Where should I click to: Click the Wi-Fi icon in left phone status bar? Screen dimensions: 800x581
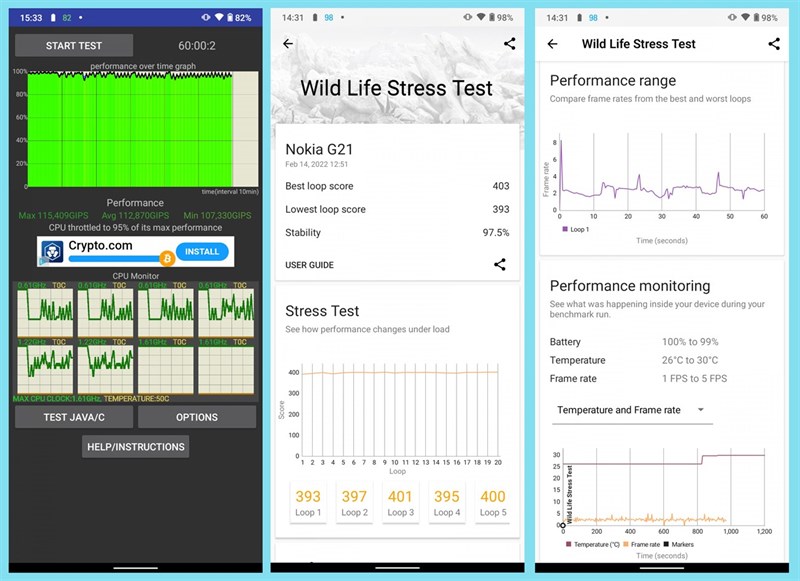[219, 17]
